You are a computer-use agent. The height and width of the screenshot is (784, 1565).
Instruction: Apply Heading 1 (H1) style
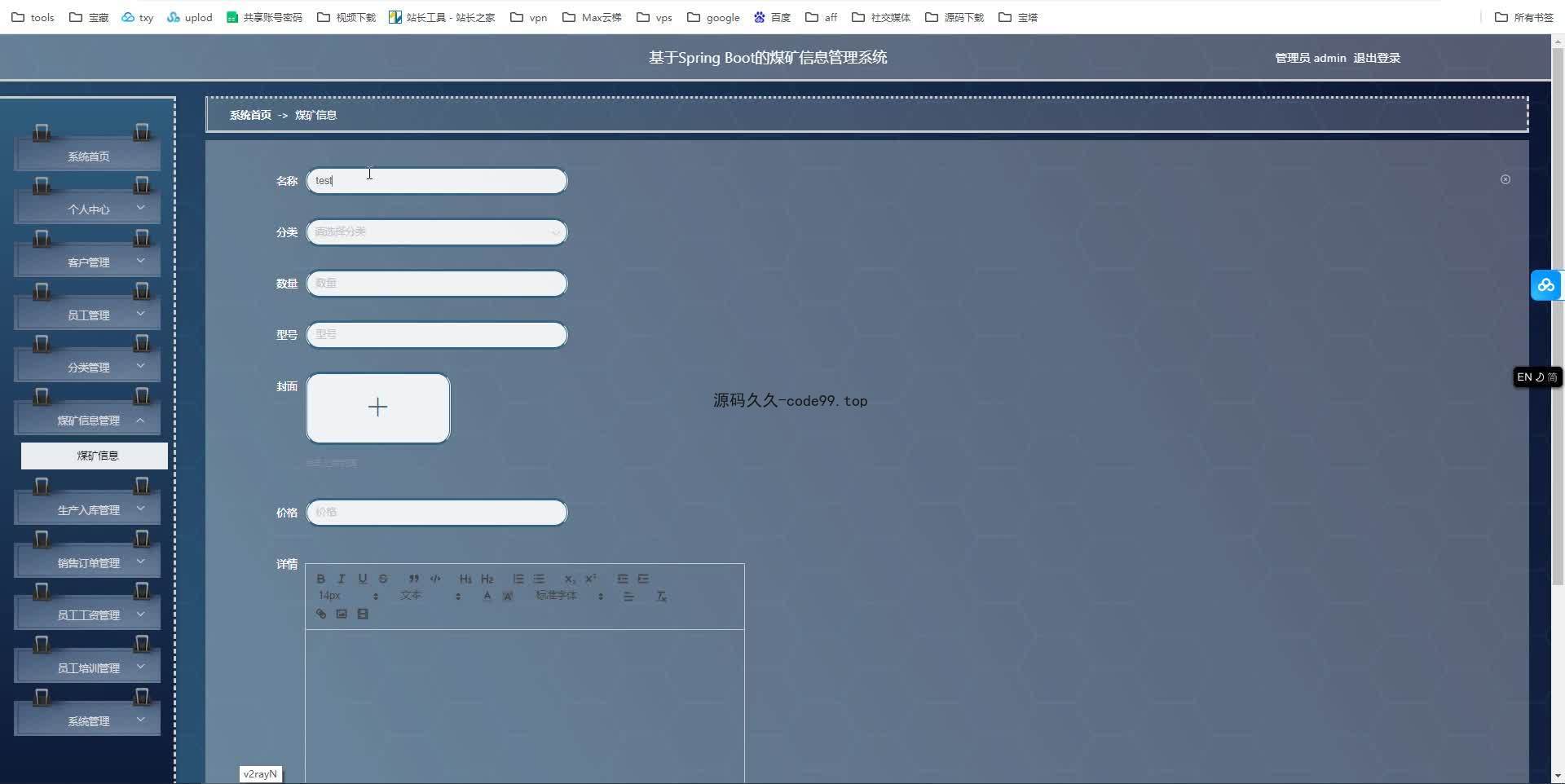tap(465, 579)
